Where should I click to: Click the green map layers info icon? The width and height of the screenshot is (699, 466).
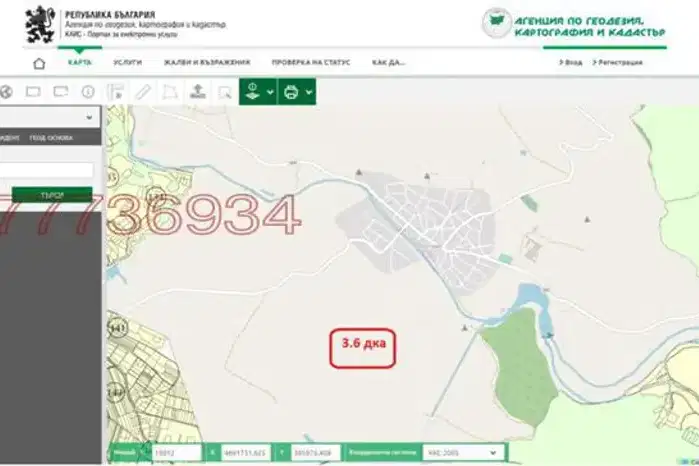[x=253, y=91]
